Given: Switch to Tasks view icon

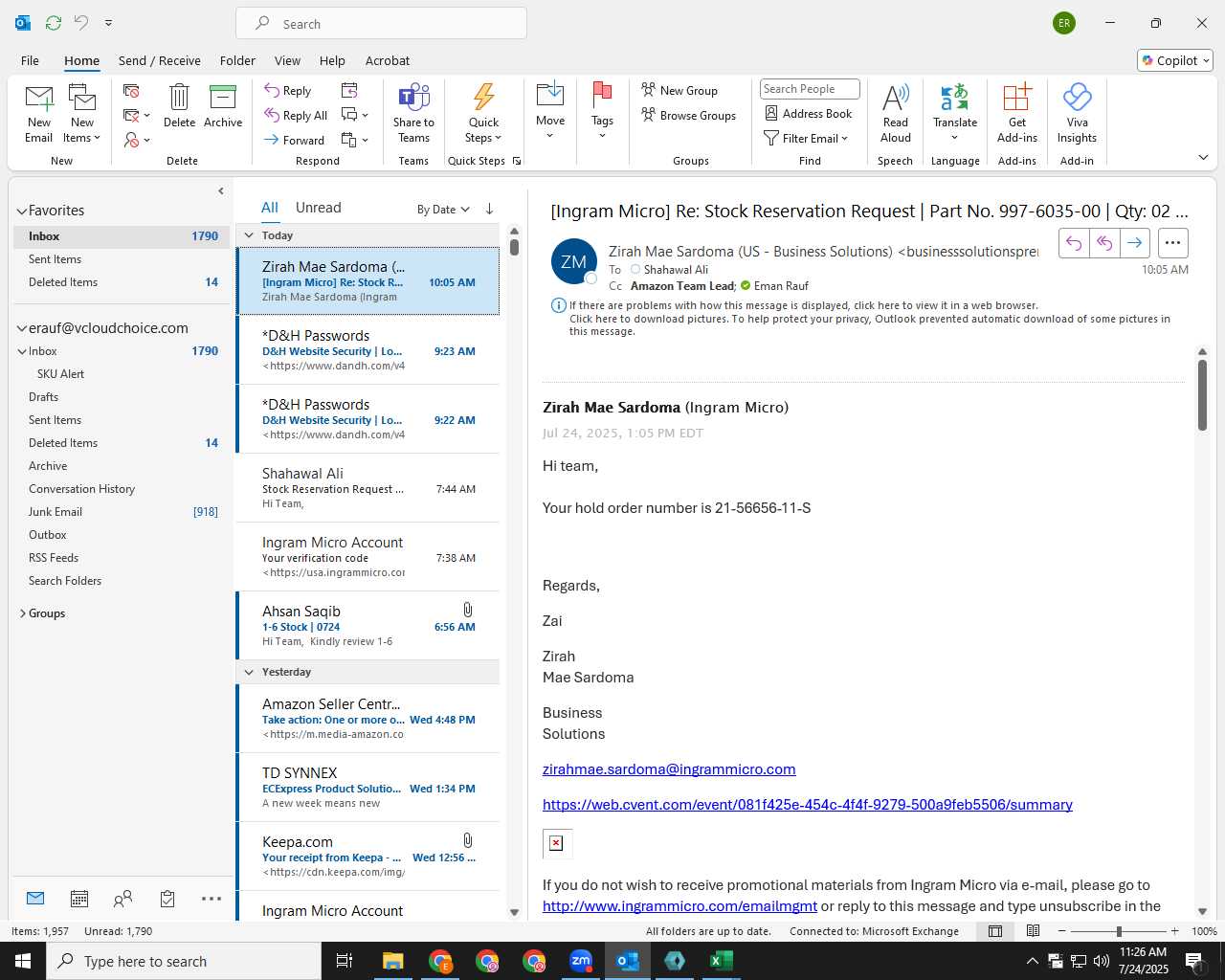Looking at the screenshot, I should tap(167, 899).
